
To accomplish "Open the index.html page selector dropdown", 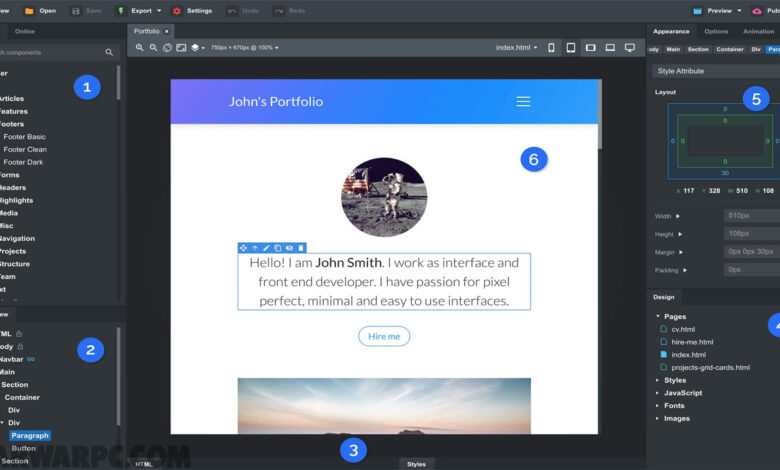I will [x=516, y=48].
